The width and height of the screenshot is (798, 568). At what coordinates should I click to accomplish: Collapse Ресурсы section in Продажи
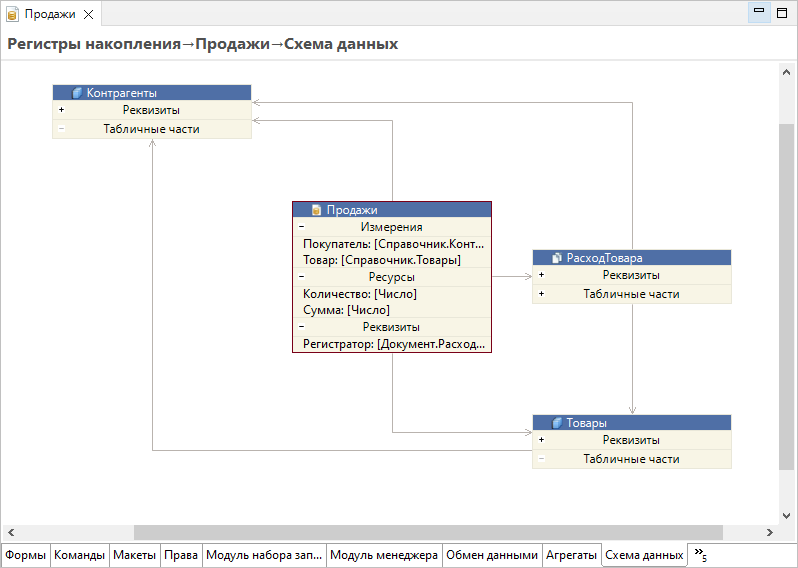pyautogui.click(x=301, y=277)
